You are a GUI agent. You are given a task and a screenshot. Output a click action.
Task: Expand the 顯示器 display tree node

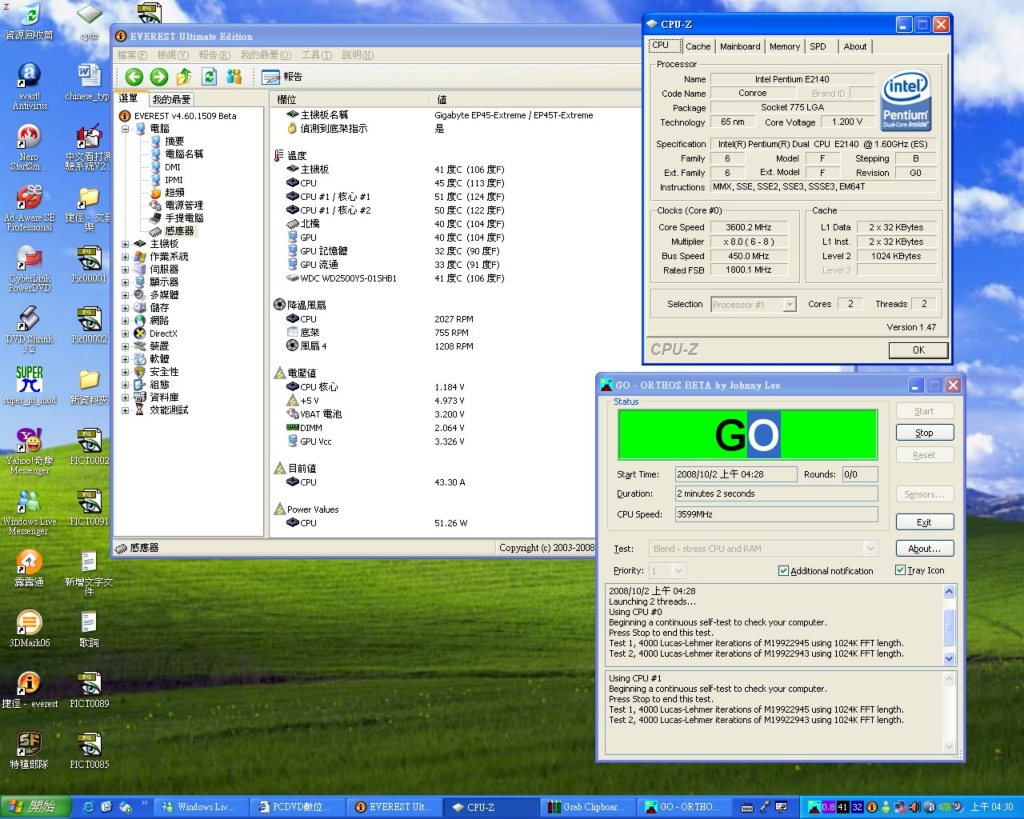pos(125,282)
